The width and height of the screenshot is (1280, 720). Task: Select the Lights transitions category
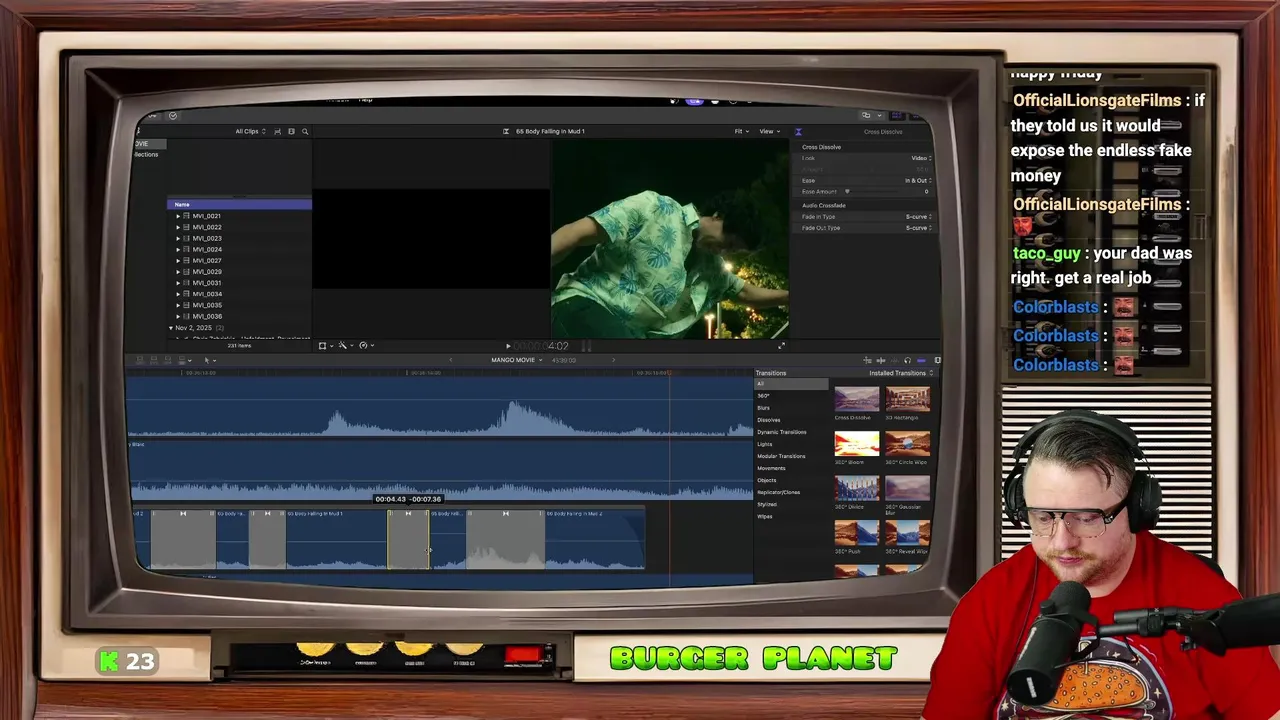click(764, 444)
